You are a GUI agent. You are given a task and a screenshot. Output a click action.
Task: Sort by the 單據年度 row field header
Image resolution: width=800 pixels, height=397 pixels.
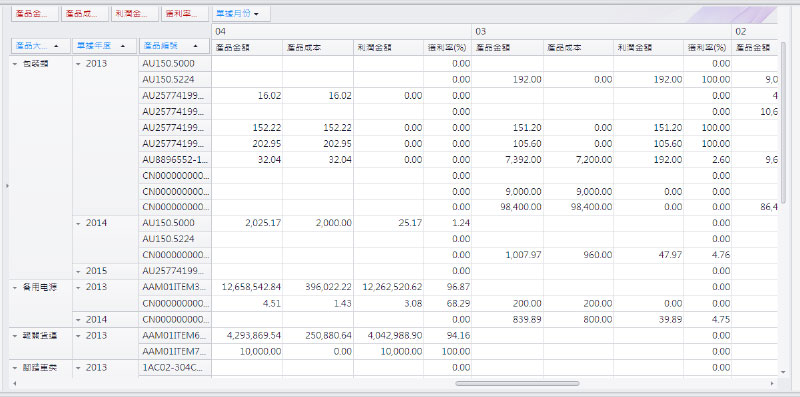(x=105, y=46)
